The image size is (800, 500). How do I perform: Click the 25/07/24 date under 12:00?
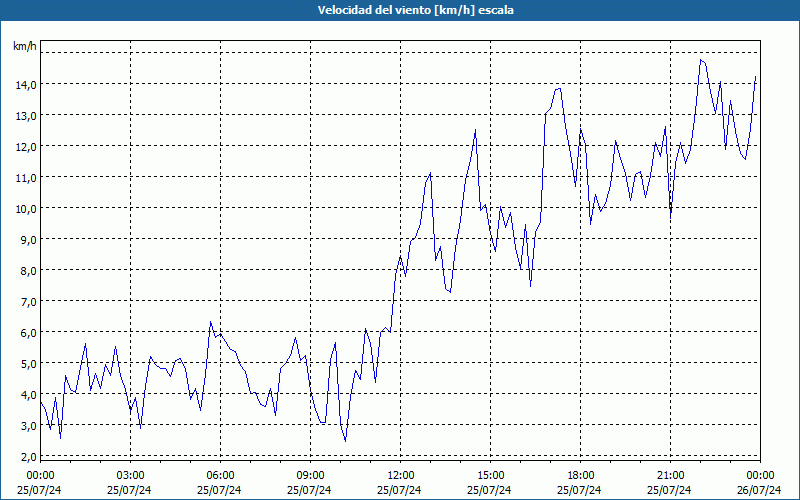[399, 490]
